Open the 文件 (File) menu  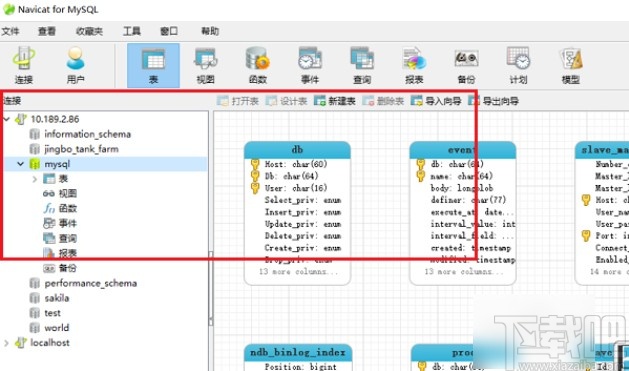10,31
